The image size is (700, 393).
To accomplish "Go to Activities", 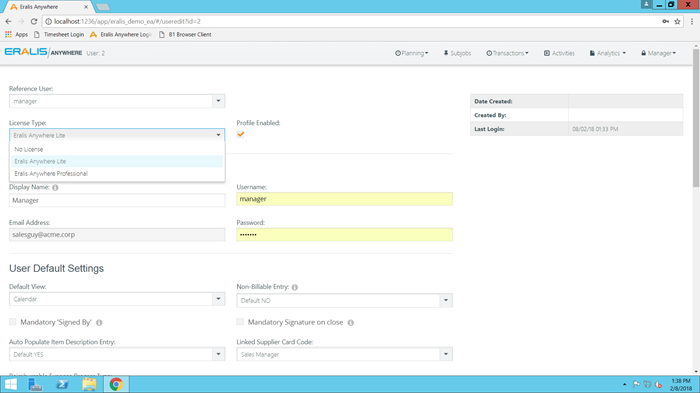I will point(559,53).
